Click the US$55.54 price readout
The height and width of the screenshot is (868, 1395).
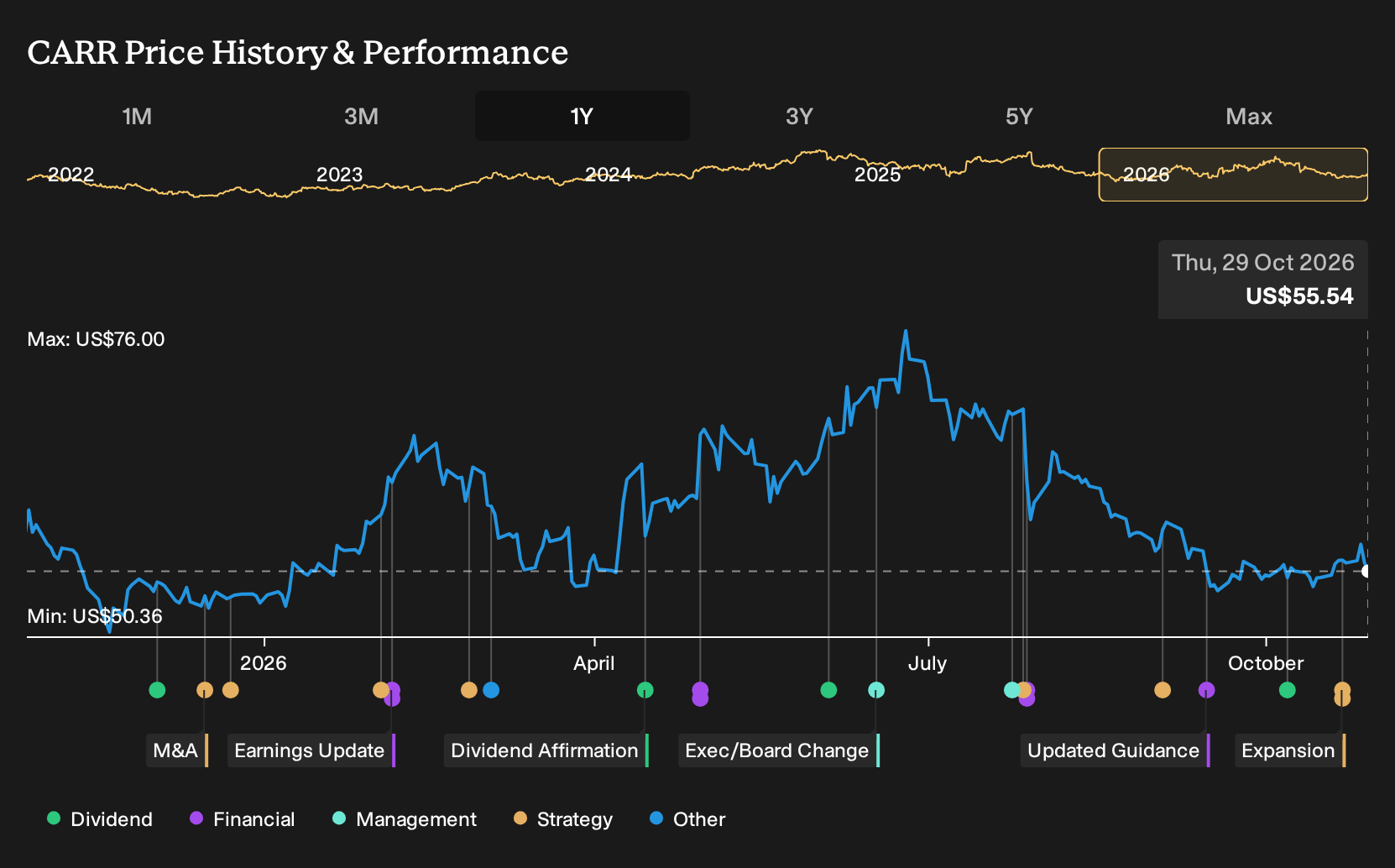[x=1299, y=296]
